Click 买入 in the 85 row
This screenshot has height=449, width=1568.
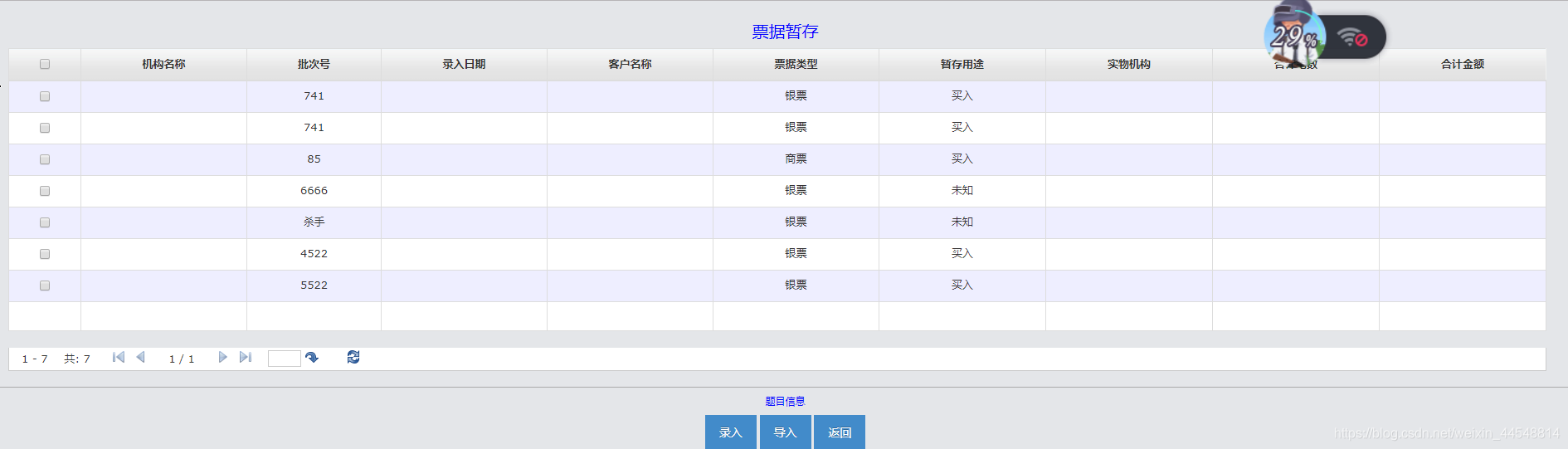point(962,159)
